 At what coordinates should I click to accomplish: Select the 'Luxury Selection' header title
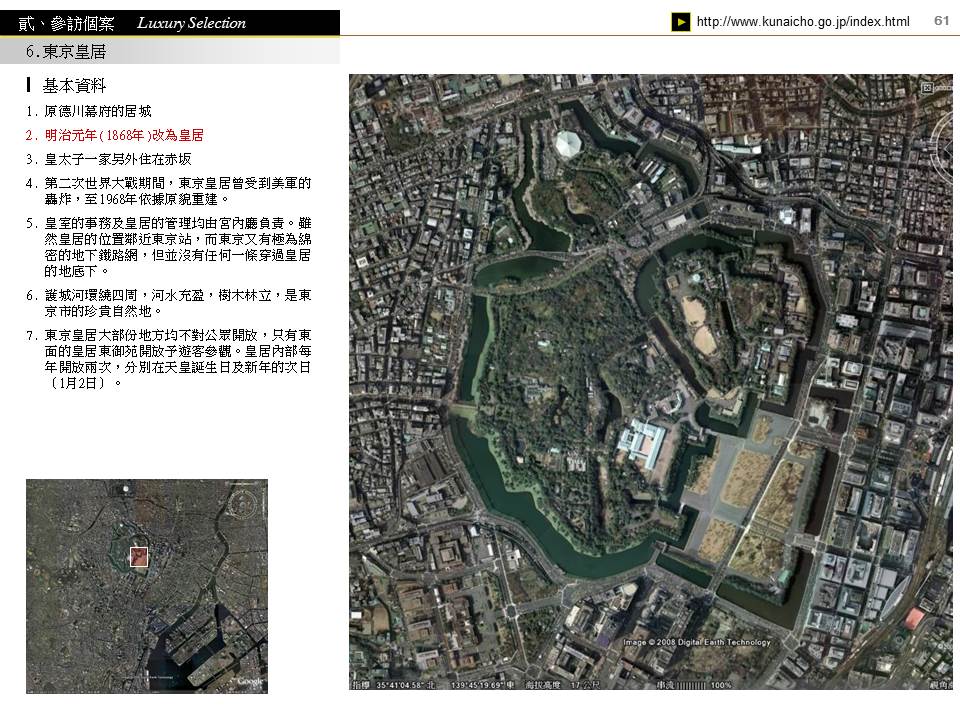coord(191,23)
